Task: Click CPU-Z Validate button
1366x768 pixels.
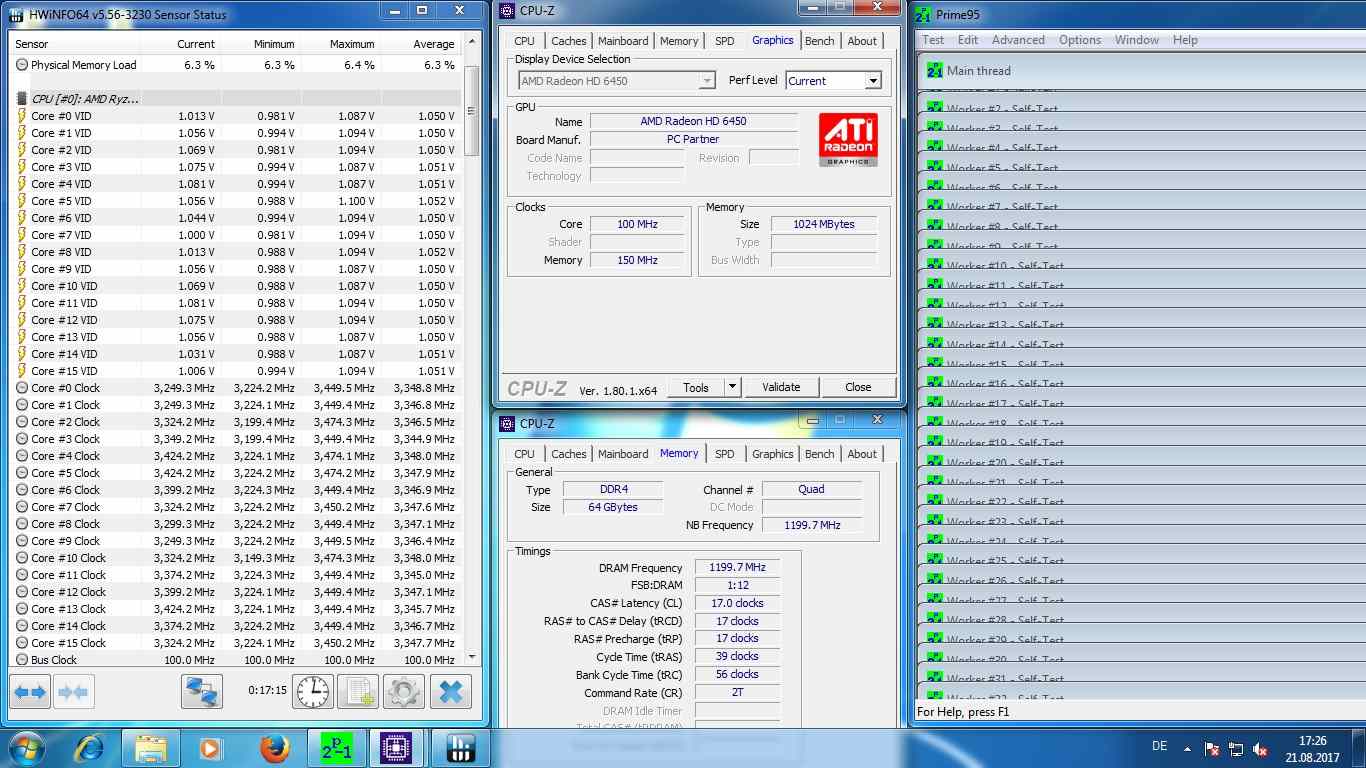Action: 781,387
